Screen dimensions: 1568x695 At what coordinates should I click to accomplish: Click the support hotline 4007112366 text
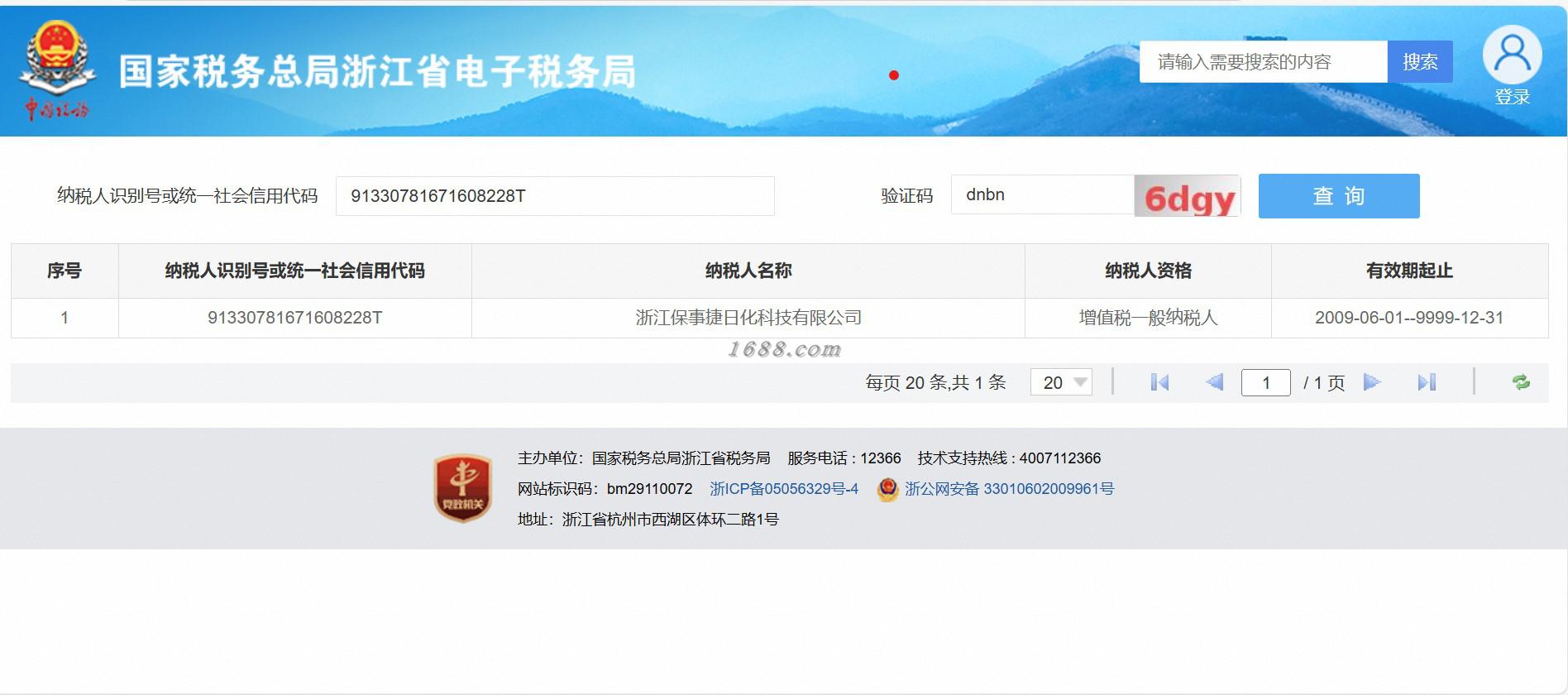click(x=1009, y=458)
